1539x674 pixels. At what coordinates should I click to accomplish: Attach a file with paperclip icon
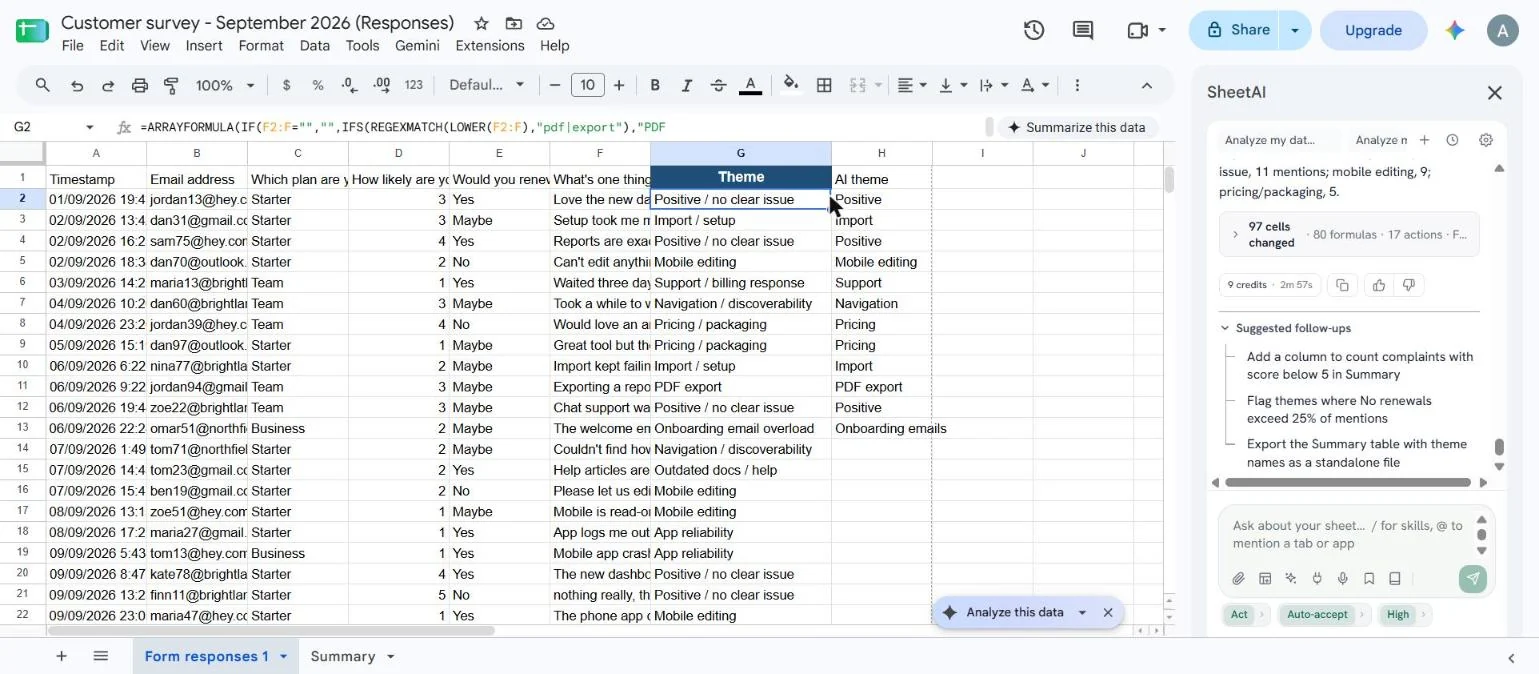1238,578
